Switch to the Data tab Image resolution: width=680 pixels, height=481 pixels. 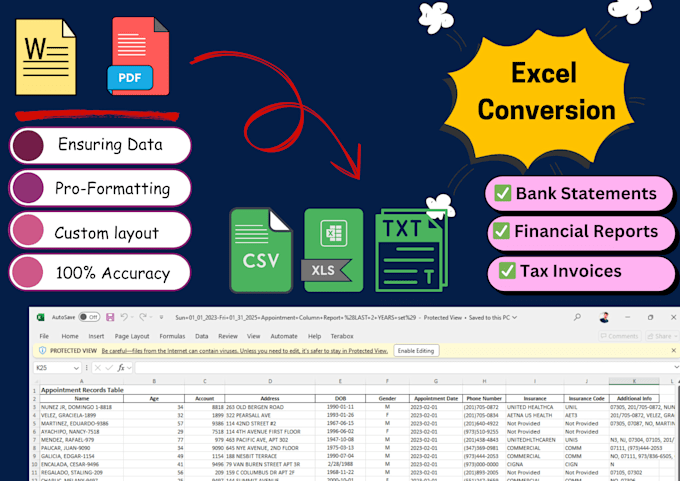202,336
